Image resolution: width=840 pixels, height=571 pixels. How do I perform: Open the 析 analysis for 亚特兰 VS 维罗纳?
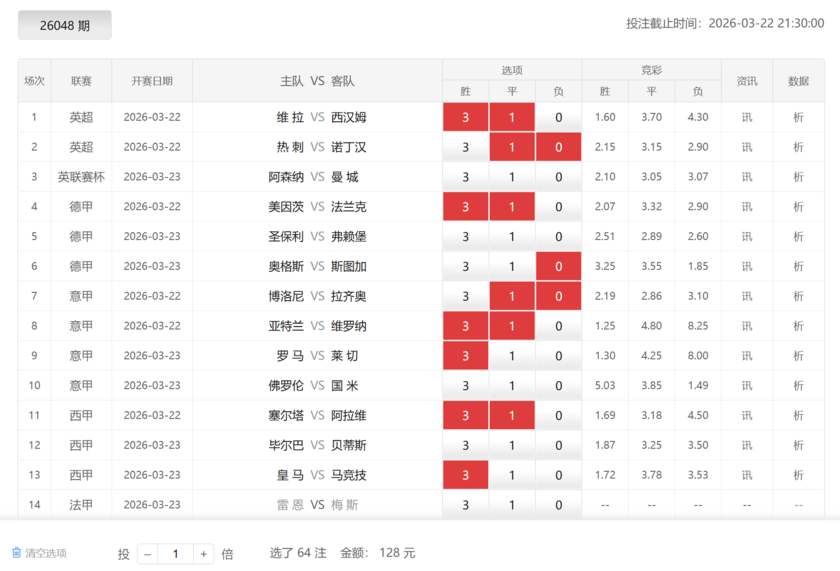[x=798, y=326]
